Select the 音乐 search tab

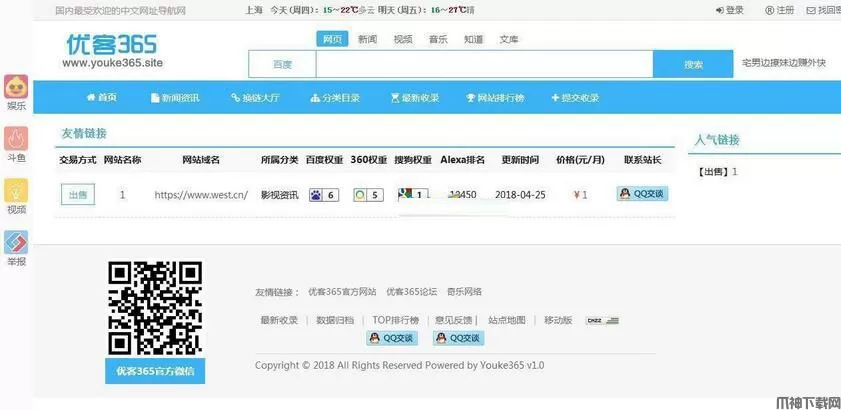coord(438,39)
